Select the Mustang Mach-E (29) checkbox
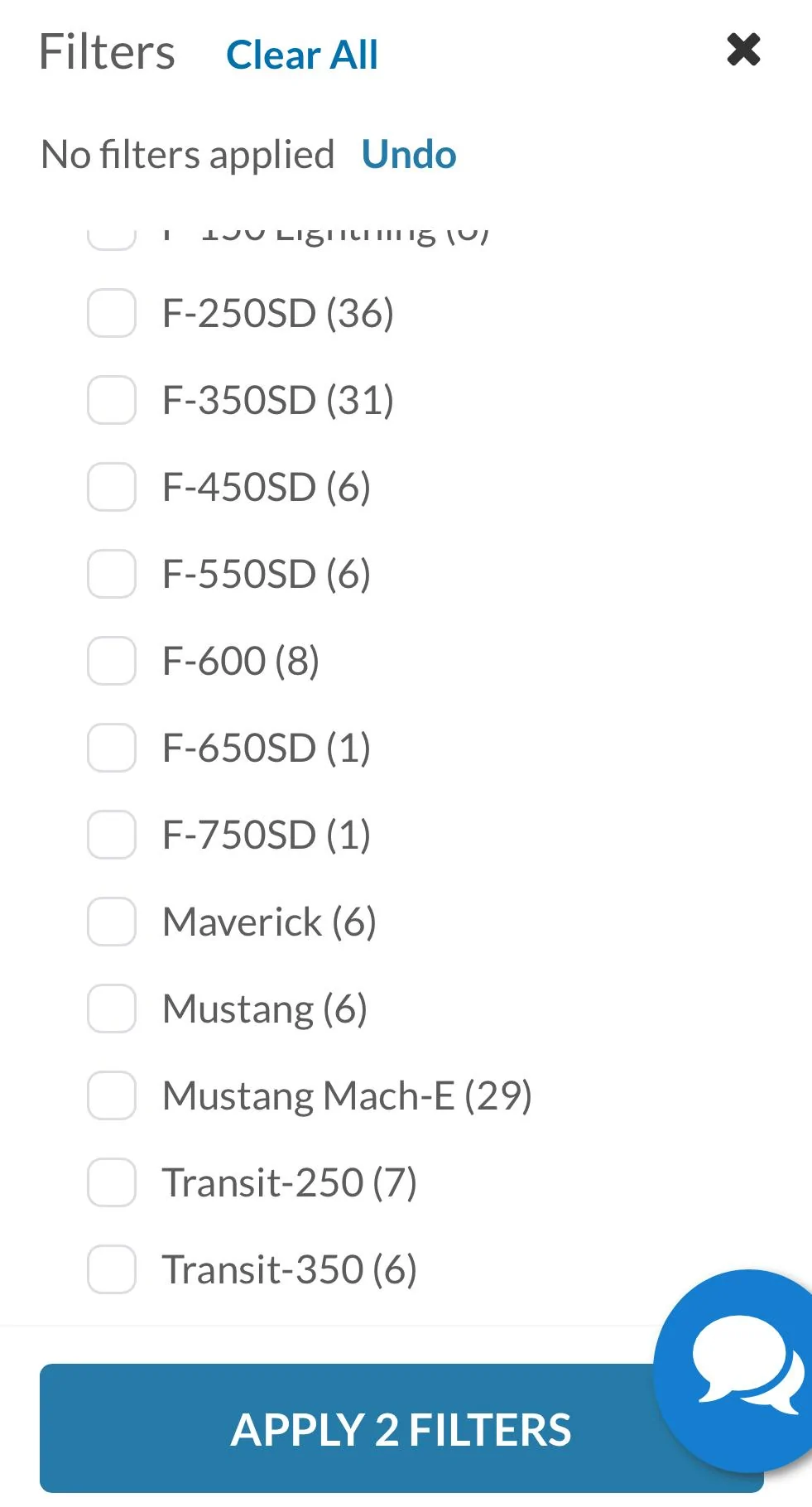The image size is (812, 1507). pos(112,1095)
